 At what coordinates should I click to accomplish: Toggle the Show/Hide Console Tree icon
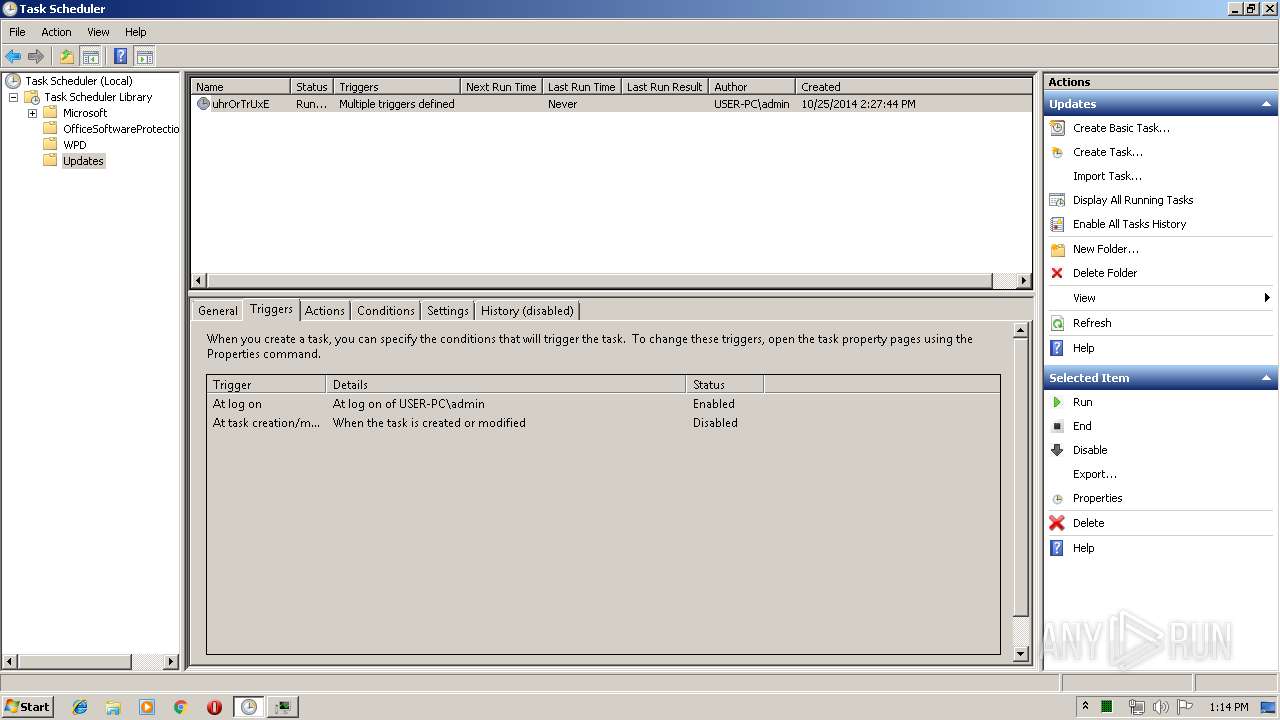90,57
